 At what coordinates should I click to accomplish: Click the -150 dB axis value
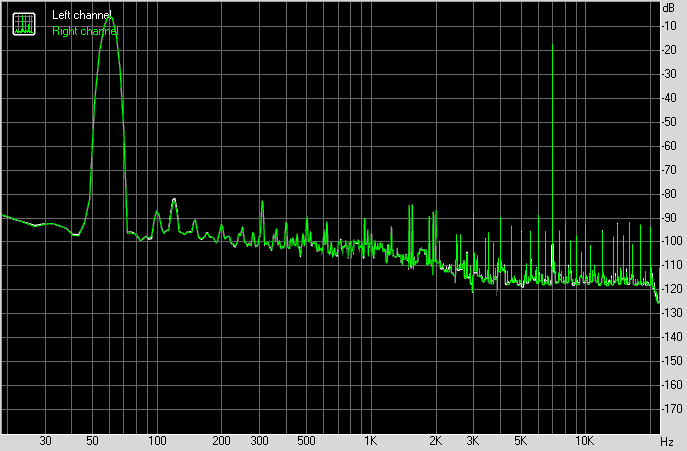click(672, 361)
